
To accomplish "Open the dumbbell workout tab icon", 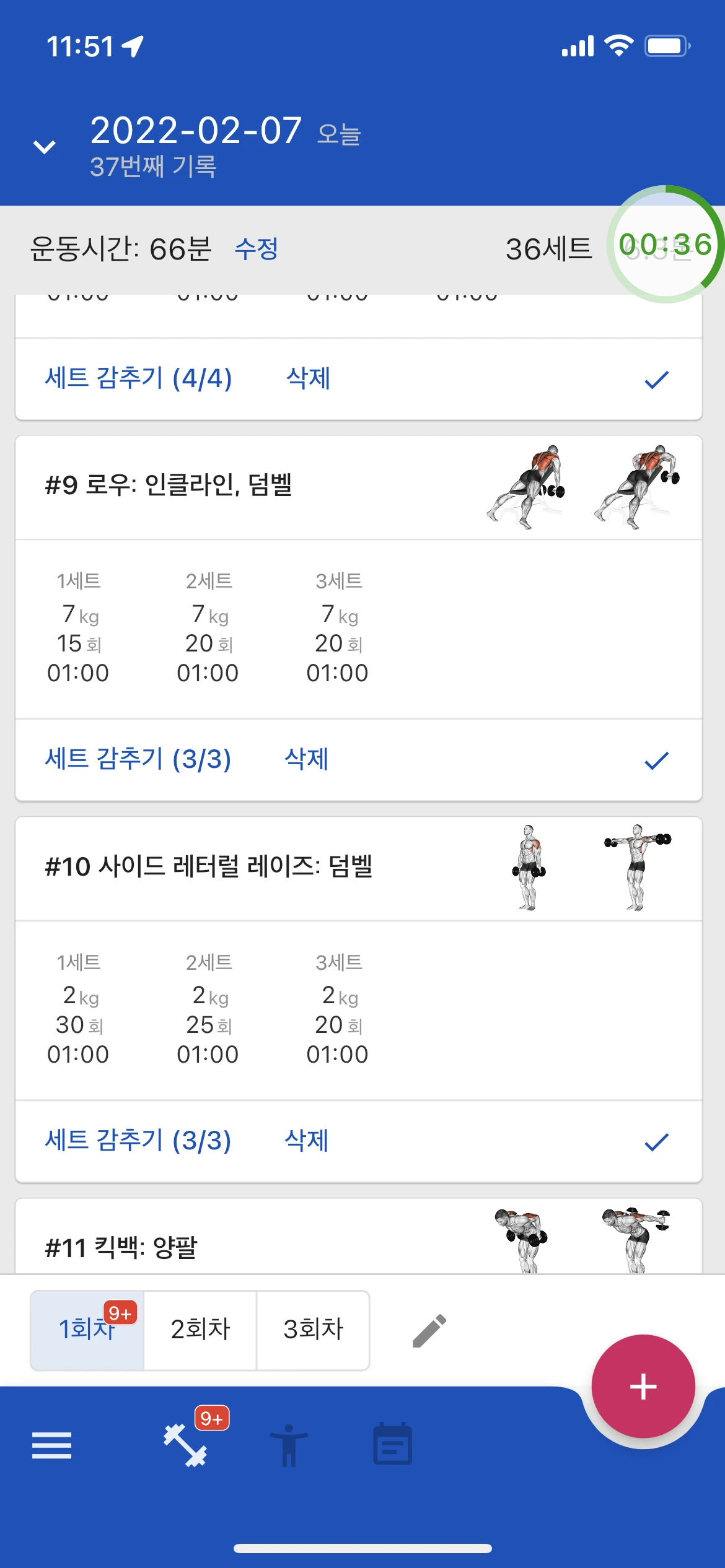I will click(185, 1445).
